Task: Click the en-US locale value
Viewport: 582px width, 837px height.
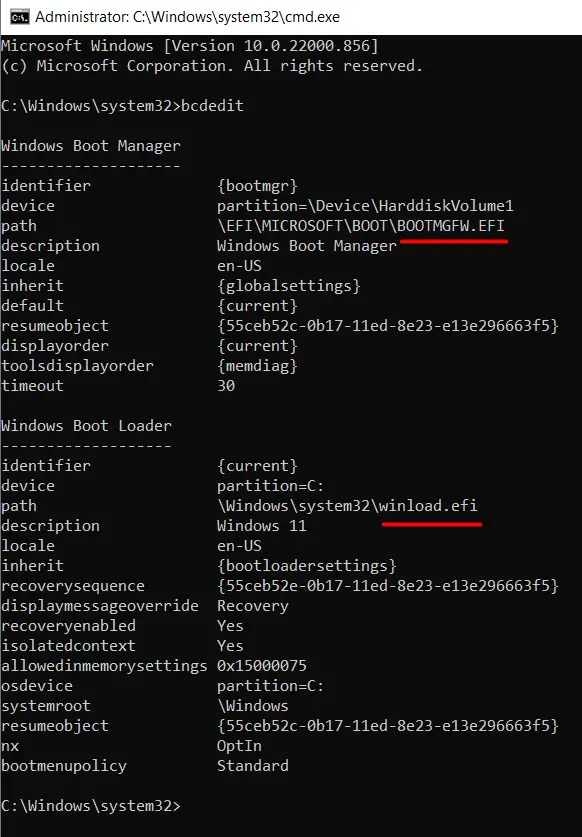Action: [241, 265]
